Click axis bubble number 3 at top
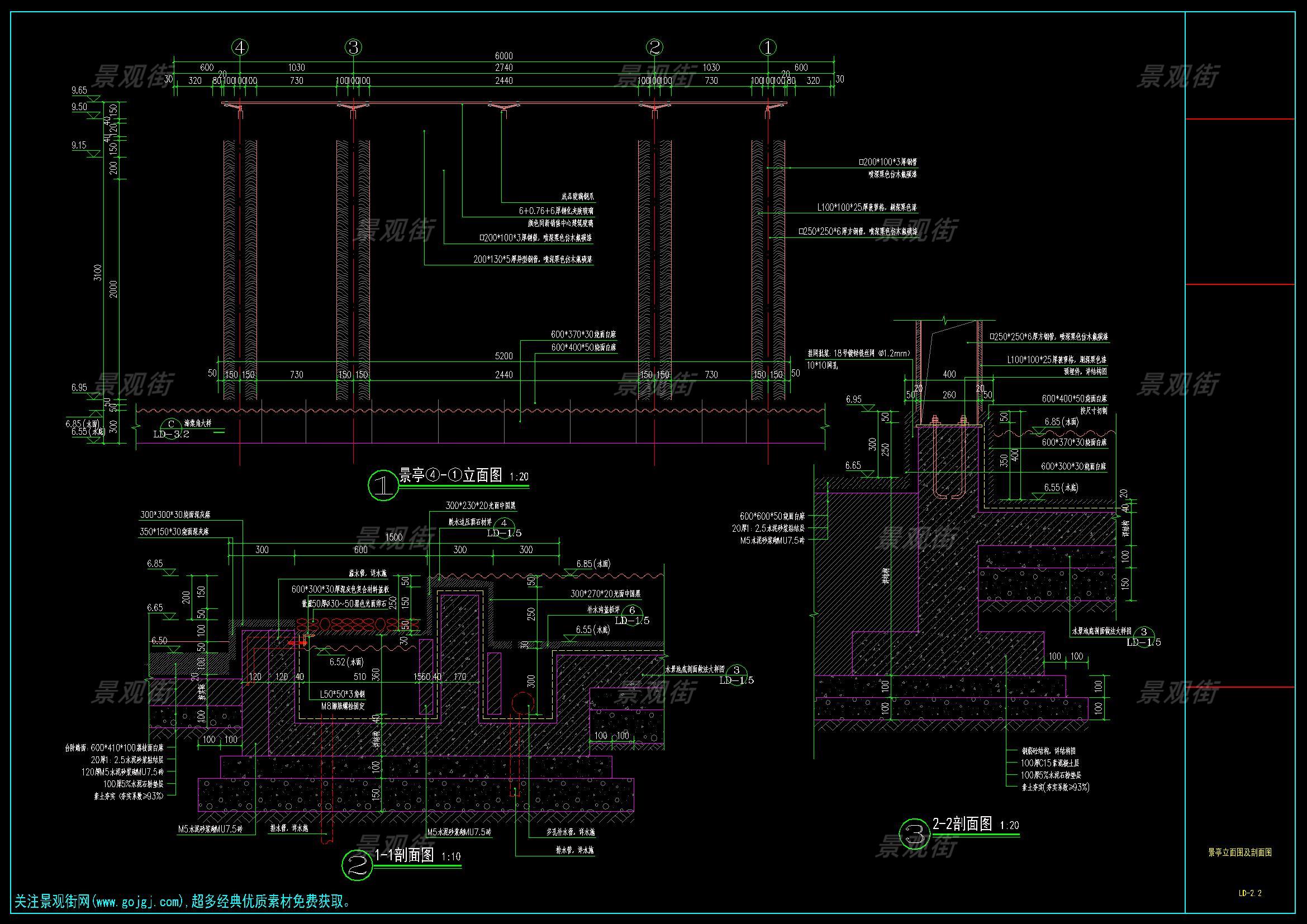The height and width of the screenshot is (924, 1307). (x=353, y=47)
